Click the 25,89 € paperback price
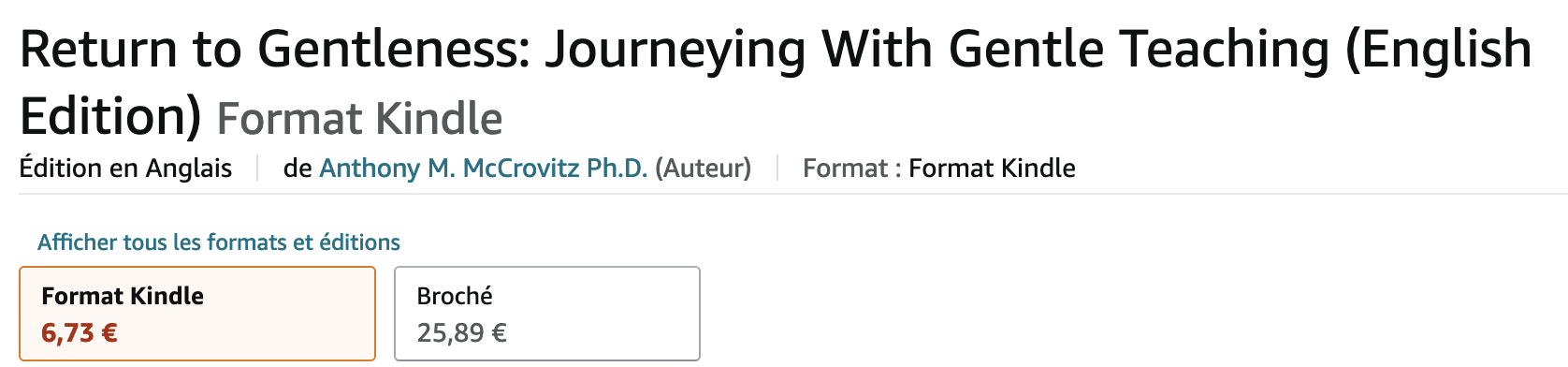The height and width of the screenshot is (367, 1568). [x=462, y=333]
